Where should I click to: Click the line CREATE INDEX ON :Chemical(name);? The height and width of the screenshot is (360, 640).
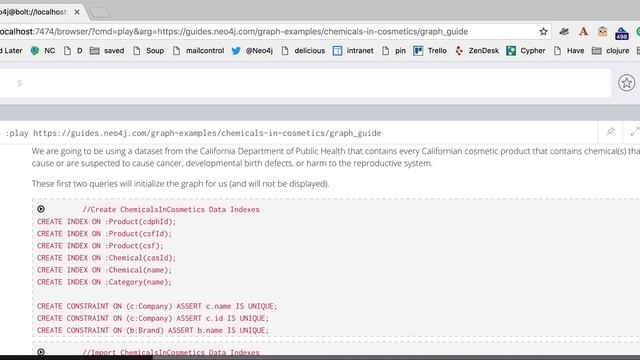click(x=104, y=270)
